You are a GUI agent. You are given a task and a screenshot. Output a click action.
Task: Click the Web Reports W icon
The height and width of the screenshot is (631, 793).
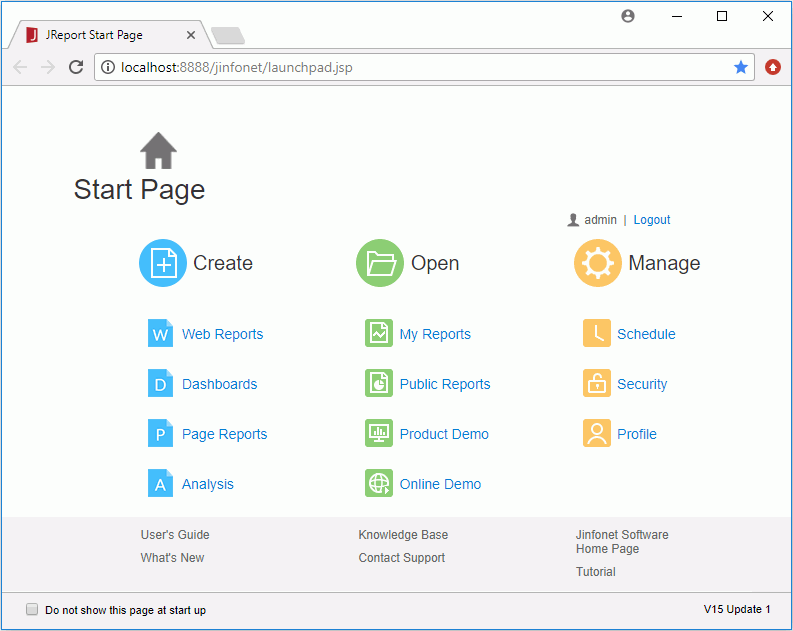coord(160,333)
